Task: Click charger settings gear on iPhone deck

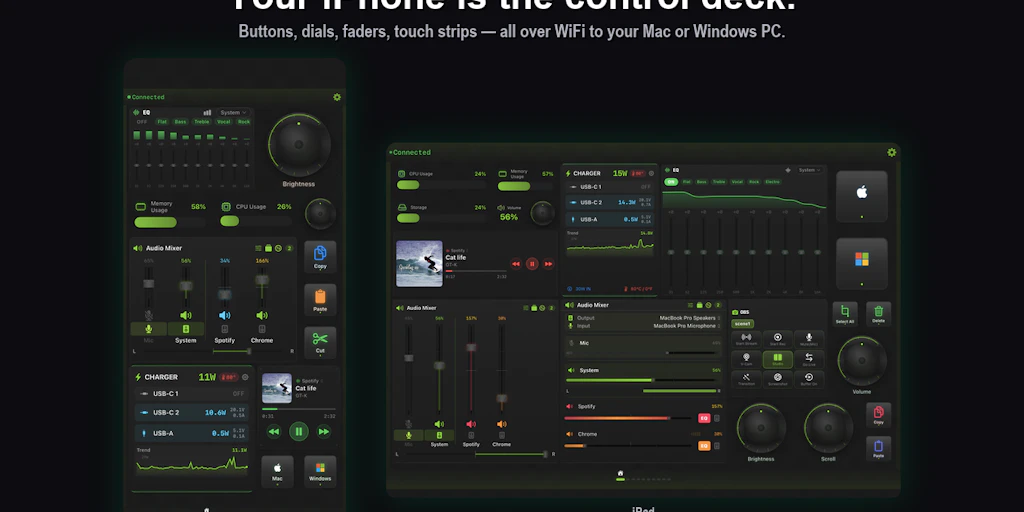Action: coord(245,377)
